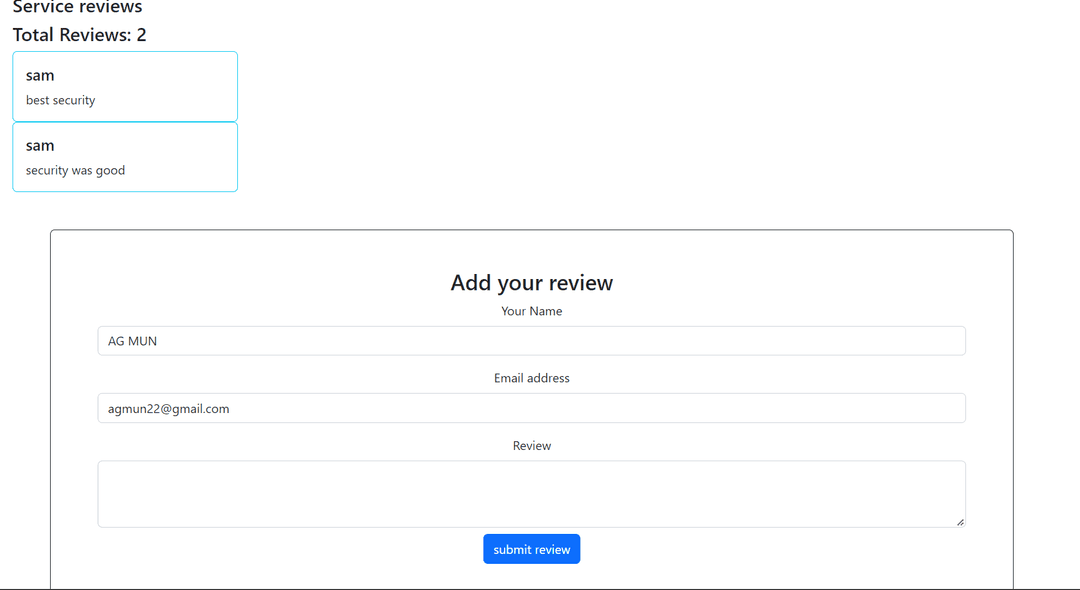This screenshot has height=590, width=1080.
Task: Select the review card saying security was good
Action: pyautogui.click(x=124, y=157)
